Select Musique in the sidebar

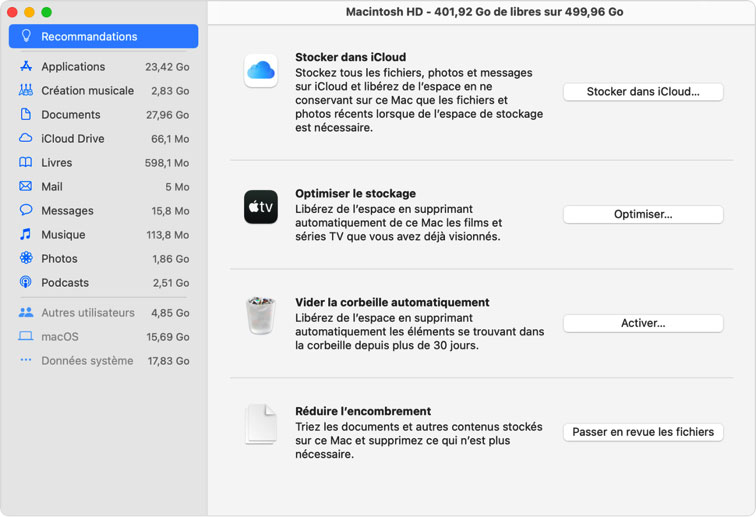103,234
